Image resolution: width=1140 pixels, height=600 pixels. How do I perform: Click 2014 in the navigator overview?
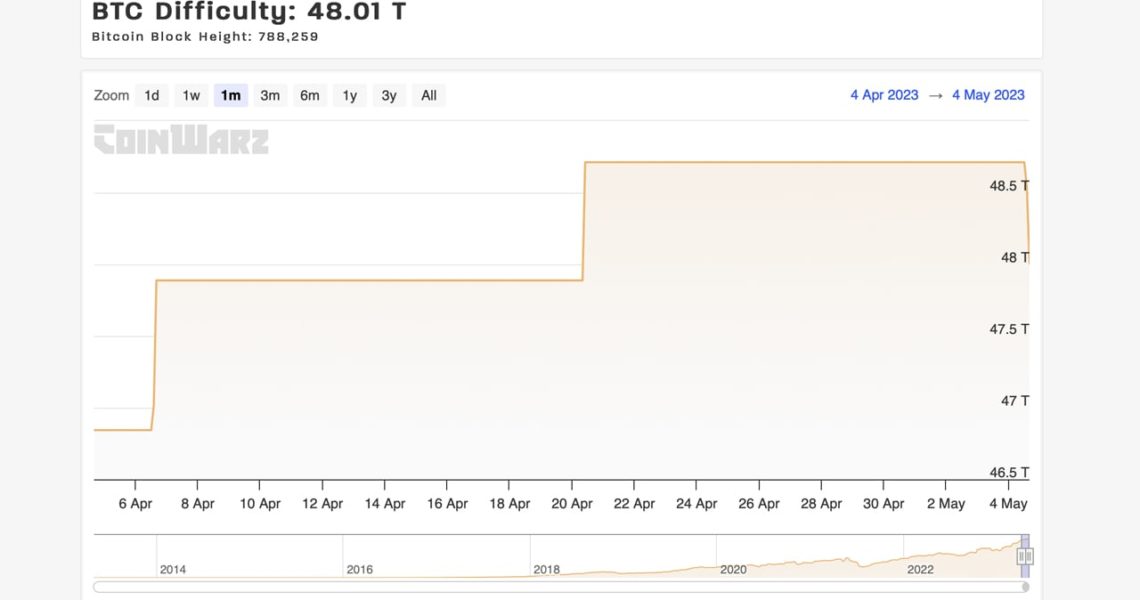(x=173, y=569)
